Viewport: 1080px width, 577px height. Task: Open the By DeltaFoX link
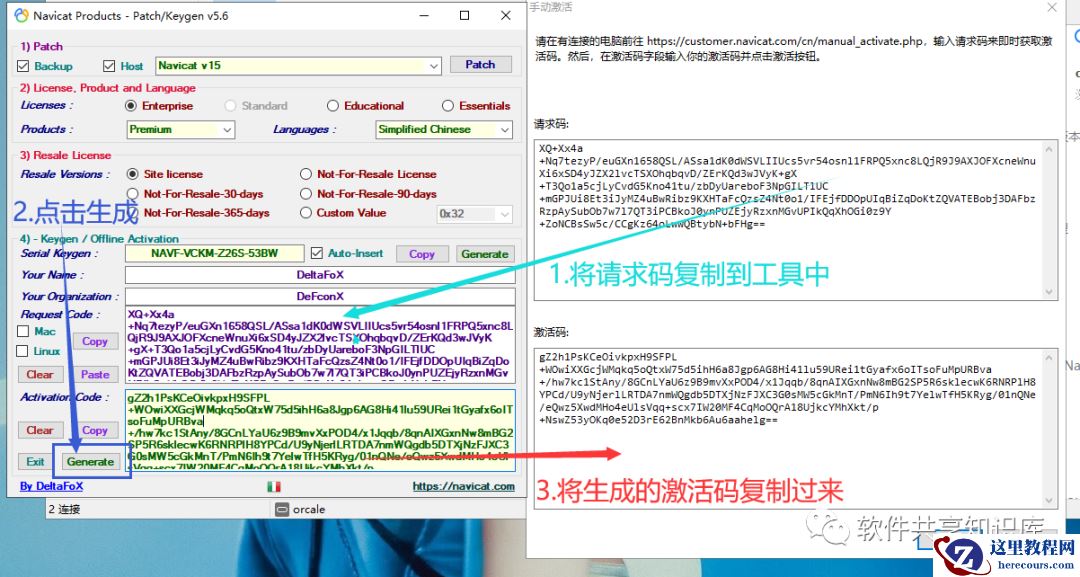(52, 486)
